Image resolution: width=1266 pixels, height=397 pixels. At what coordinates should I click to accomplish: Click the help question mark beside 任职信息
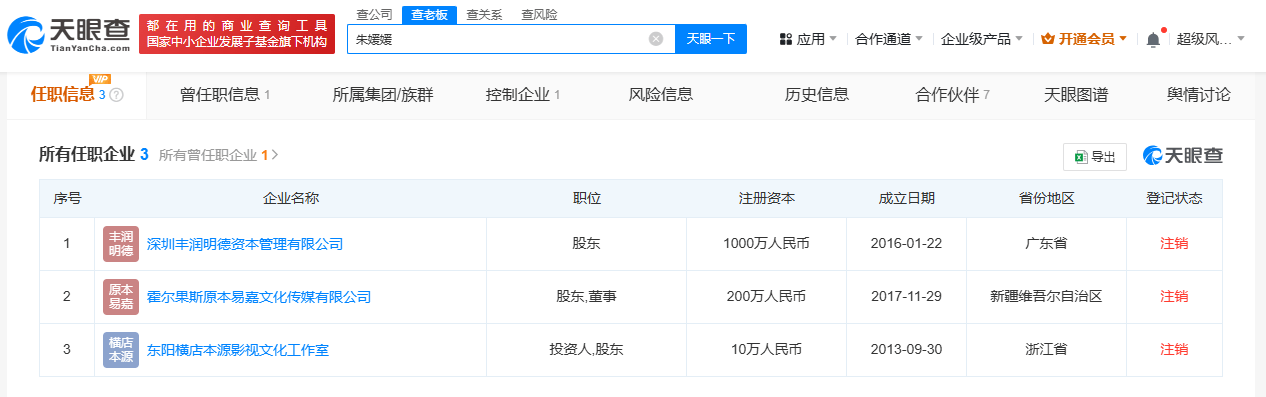117,95
